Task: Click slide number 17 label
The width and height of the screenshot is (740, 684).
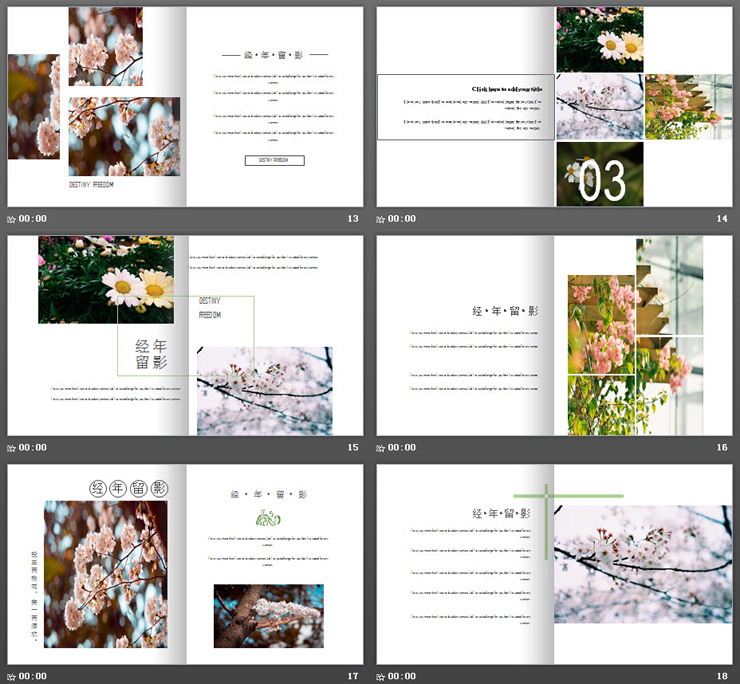Action: coord(353,676)
